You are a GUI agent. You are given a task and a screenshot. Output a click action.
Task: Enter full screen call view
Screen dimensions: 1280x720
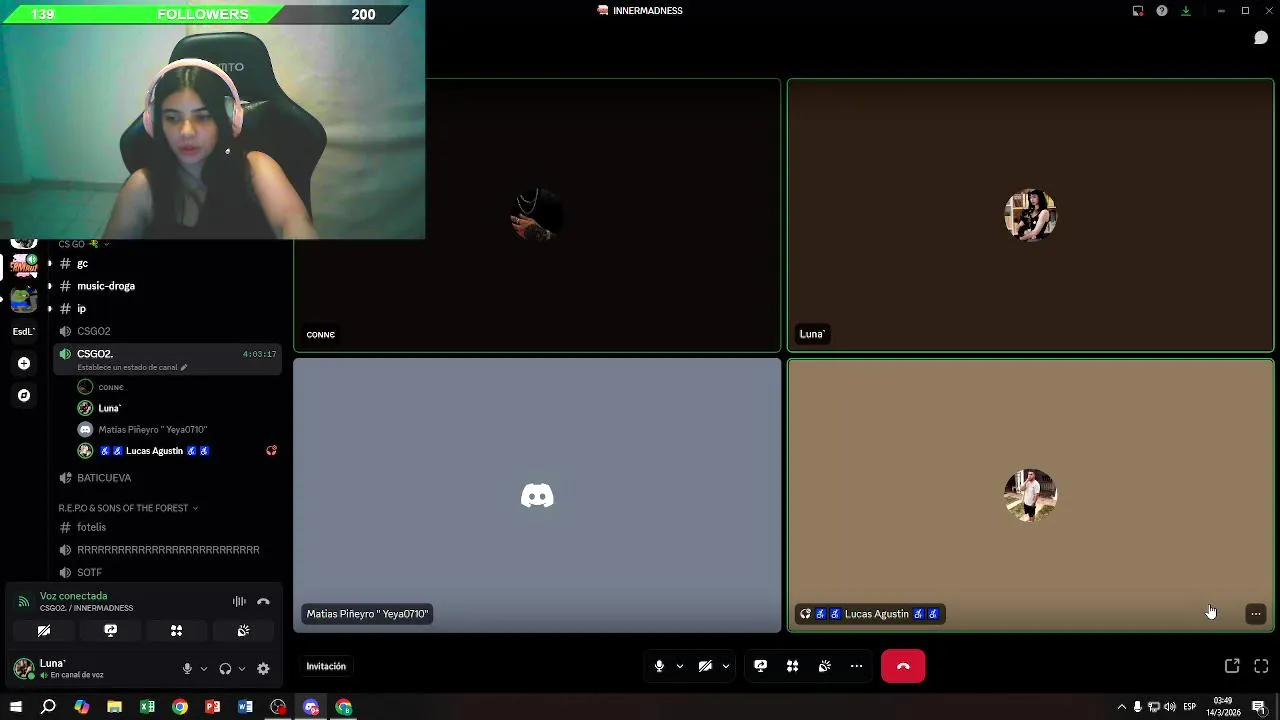click(x=1261, y=666)
